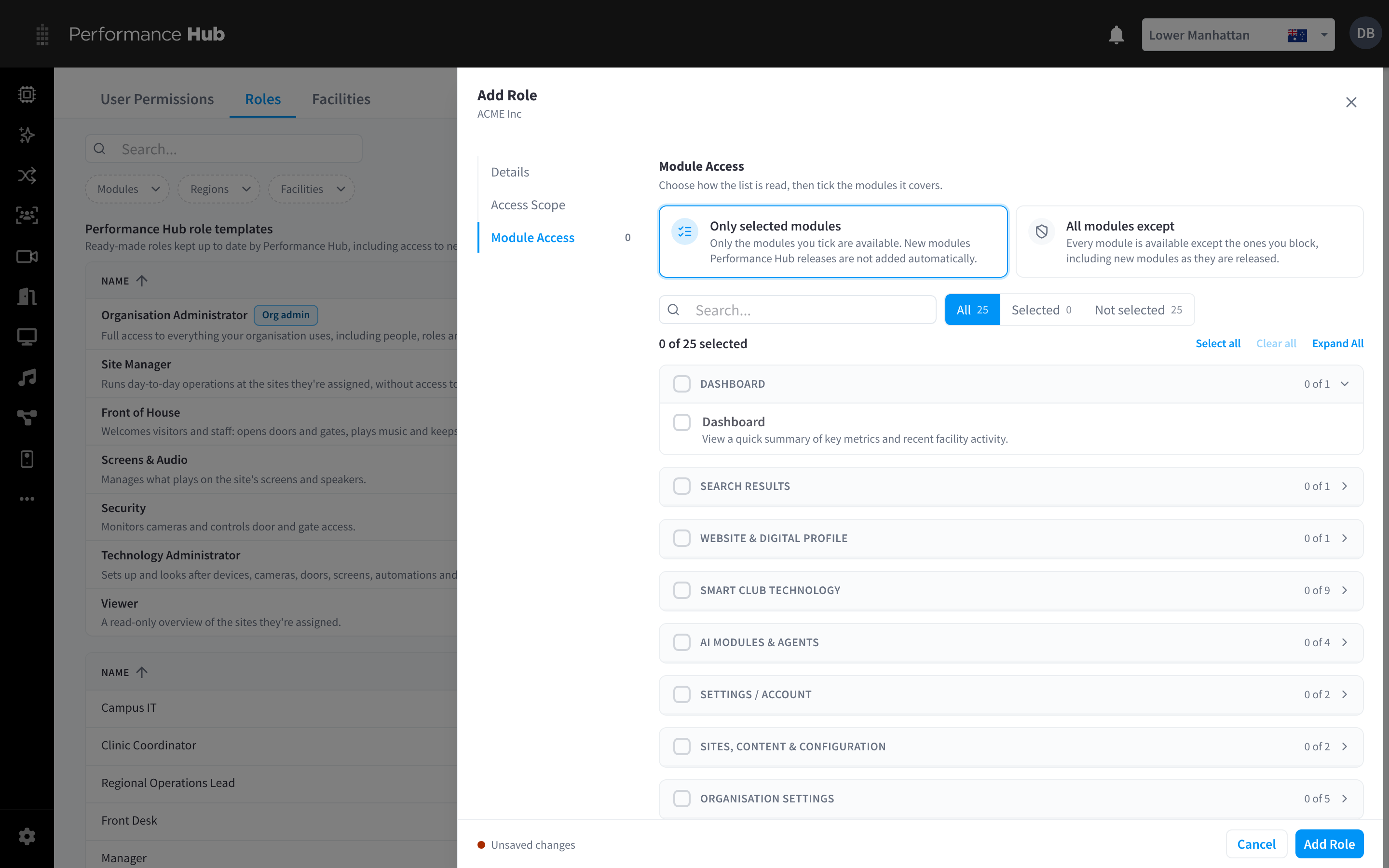Open the Regions filter dropdown

(x=219, y=189)
